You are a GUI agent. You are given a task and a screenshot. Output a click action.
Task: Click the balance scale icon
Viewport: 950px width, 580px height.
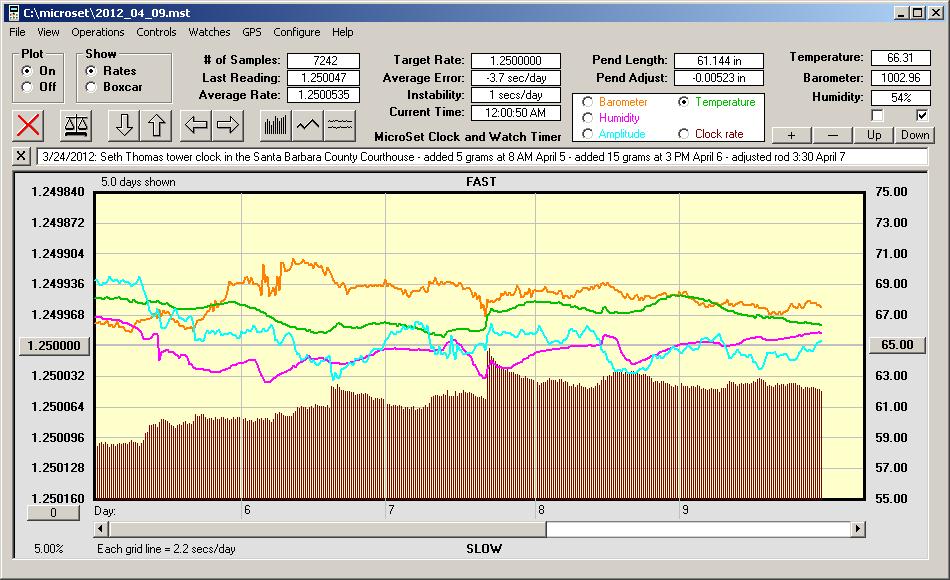click(76, 125)
